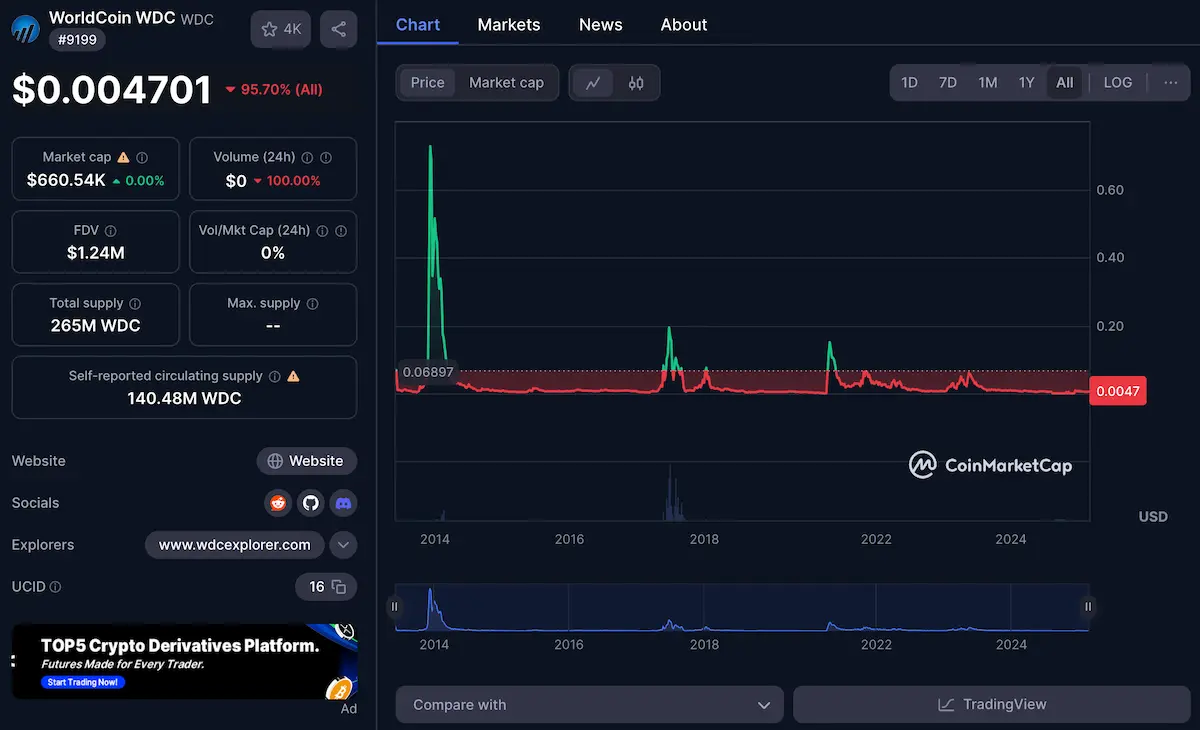The image size is (1200, 730).
Task: Click the 265M WDC total supply
Action: tap(96, 326)
